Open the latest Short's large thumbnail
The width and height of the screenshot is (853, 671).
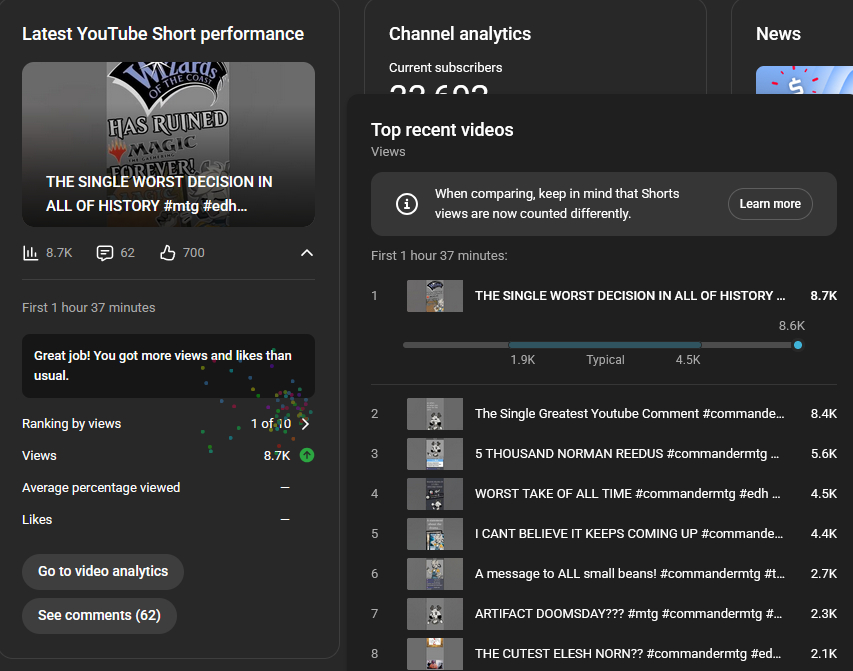(x=168, y=144)
